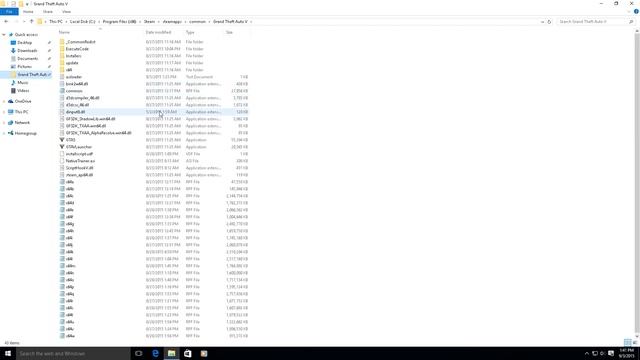Click the file list vertical scrollbar

[637, 184]
